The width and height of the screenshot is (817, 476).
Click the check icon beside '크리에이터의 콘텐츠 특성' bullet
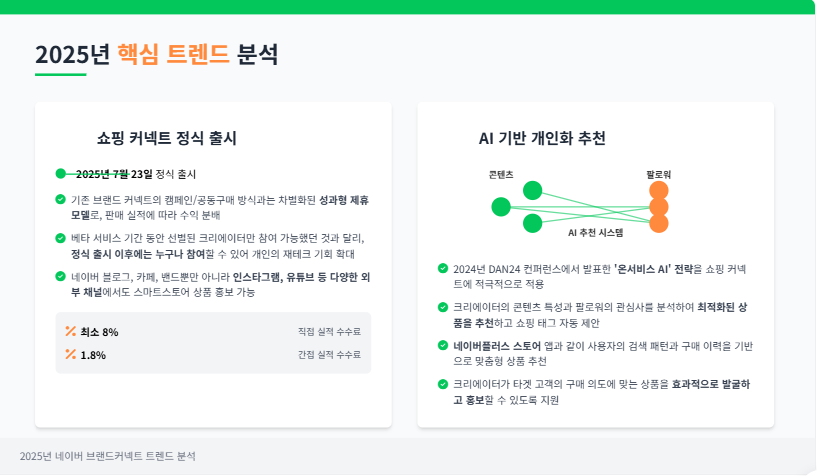(443, 306)
